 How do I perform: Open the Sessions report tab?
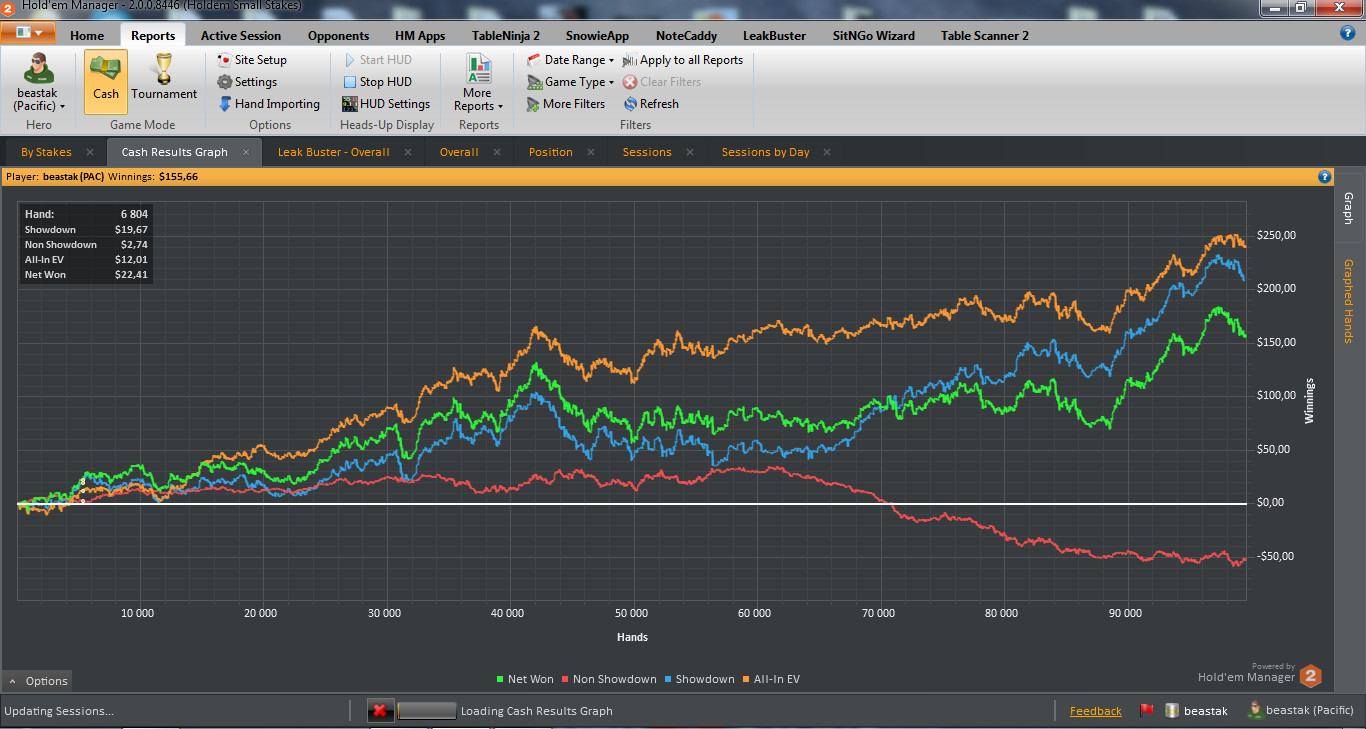pos(647,152)
